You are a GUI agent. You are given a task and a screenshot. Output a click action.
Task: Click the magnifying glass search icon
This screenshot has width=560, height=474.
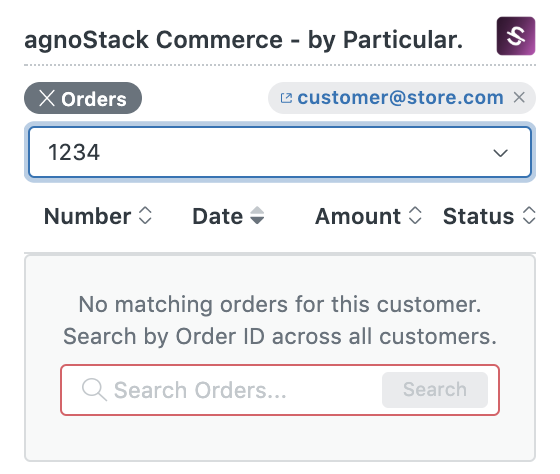tap(94, 389)
